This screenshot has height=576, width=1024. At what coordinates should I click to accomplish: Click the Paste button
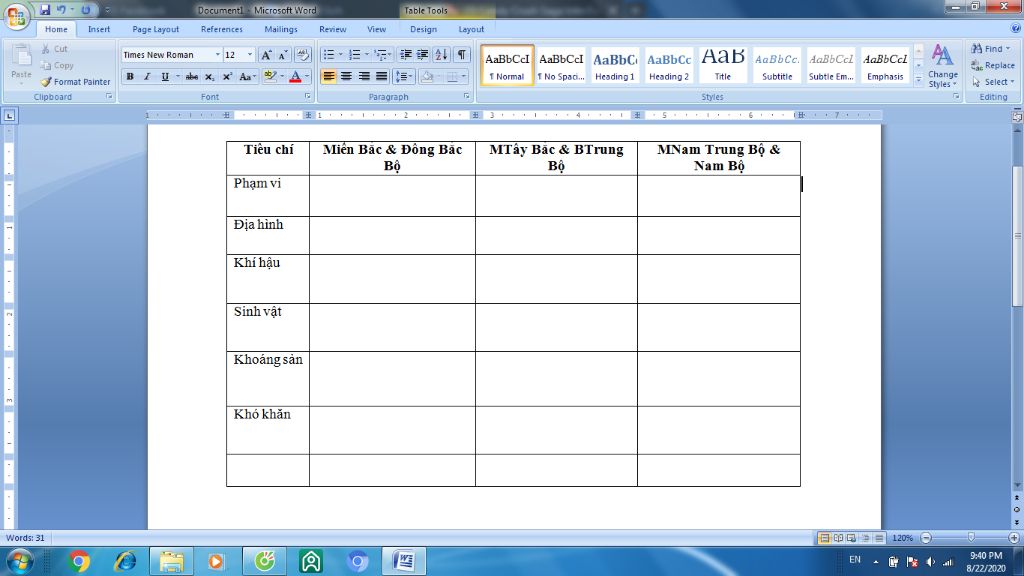21,63
